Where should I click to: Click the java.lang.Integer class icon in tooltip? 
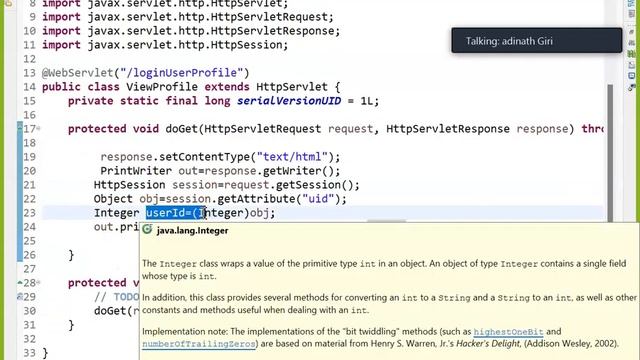tap(147, 230)
